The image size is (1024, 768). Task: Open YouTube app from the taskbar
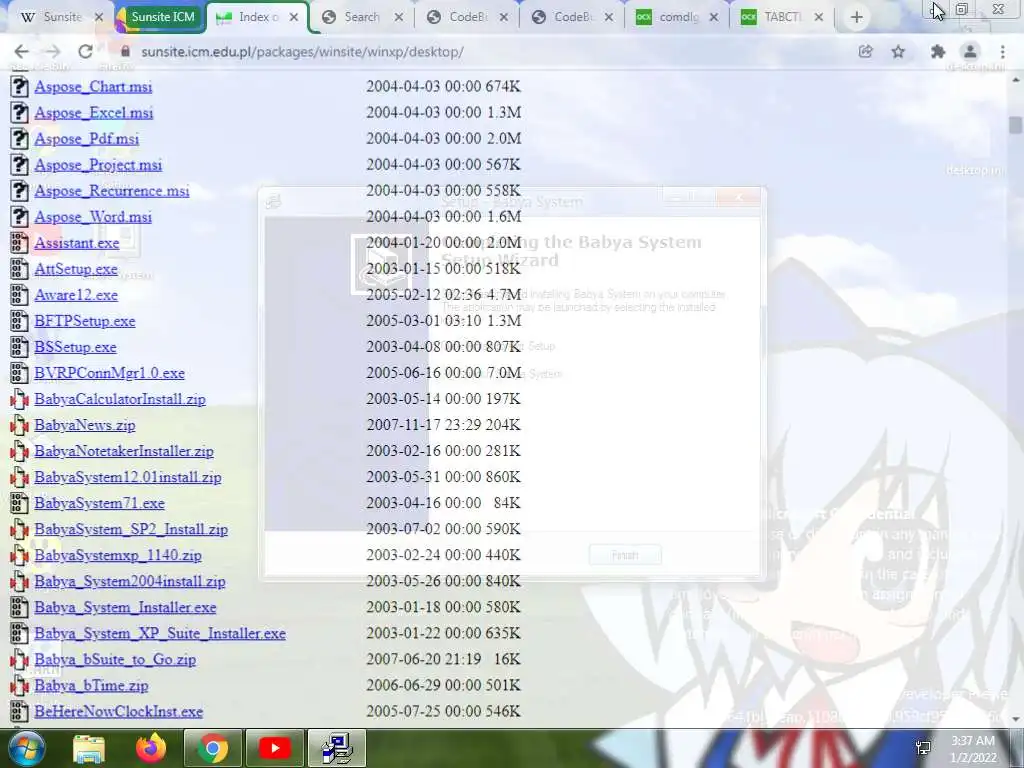(x=274, y=748)
